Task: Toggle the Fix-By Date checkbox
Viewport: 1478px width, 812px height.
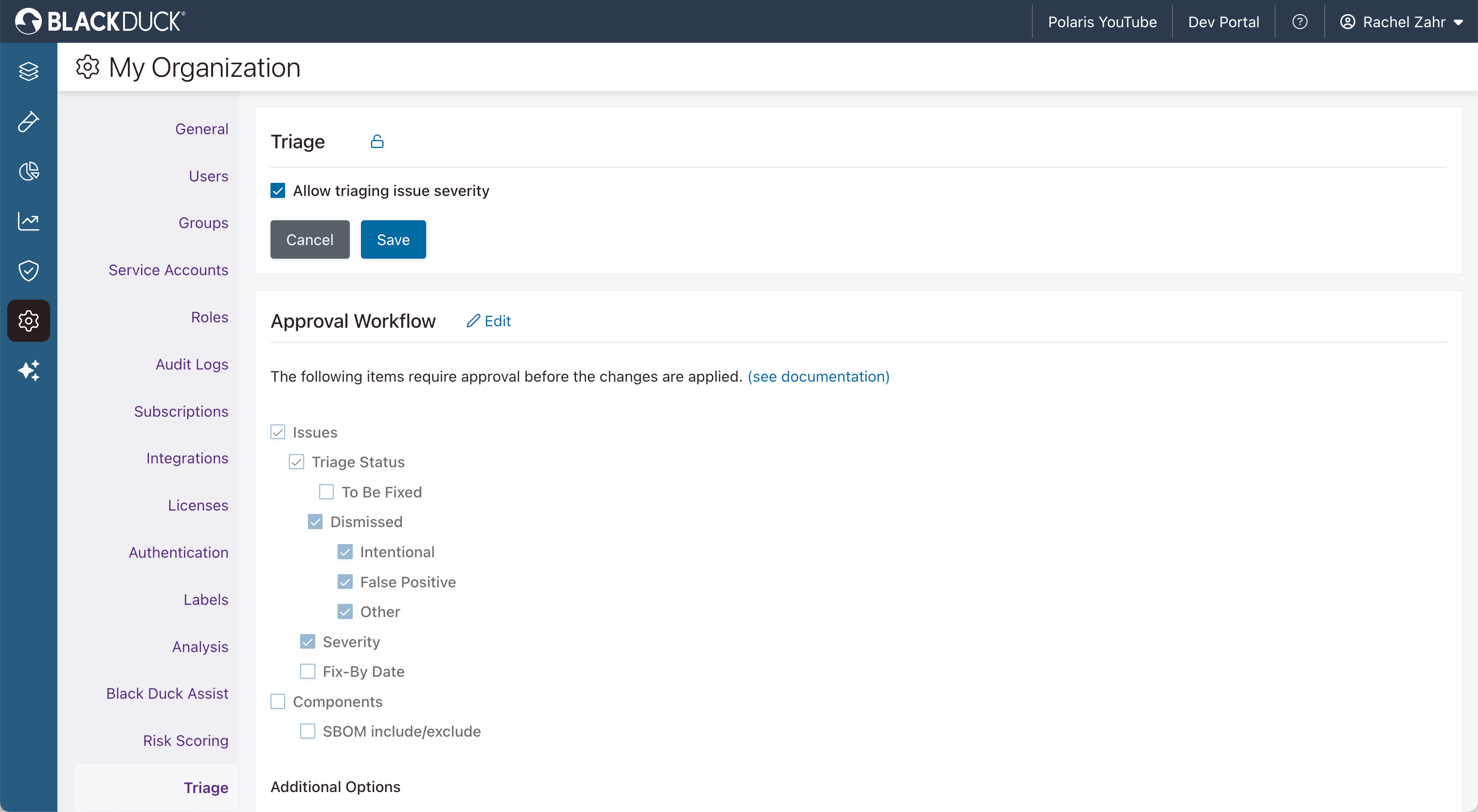Action: [307, 671]
